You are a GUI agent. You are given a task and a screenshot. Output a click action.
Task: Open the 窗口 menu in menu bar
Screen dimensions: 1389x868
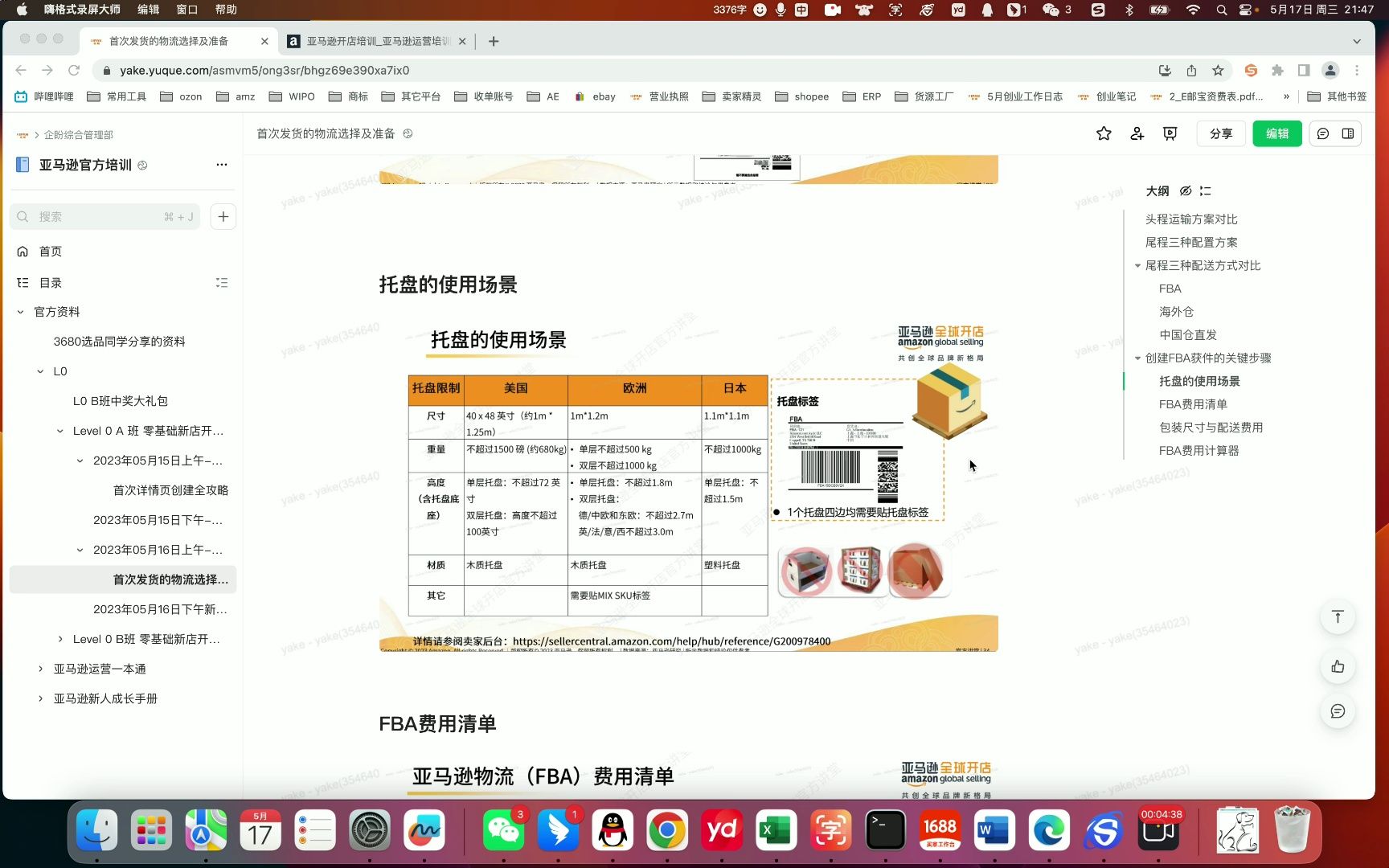pyautogui.click(x=186, y=10)
